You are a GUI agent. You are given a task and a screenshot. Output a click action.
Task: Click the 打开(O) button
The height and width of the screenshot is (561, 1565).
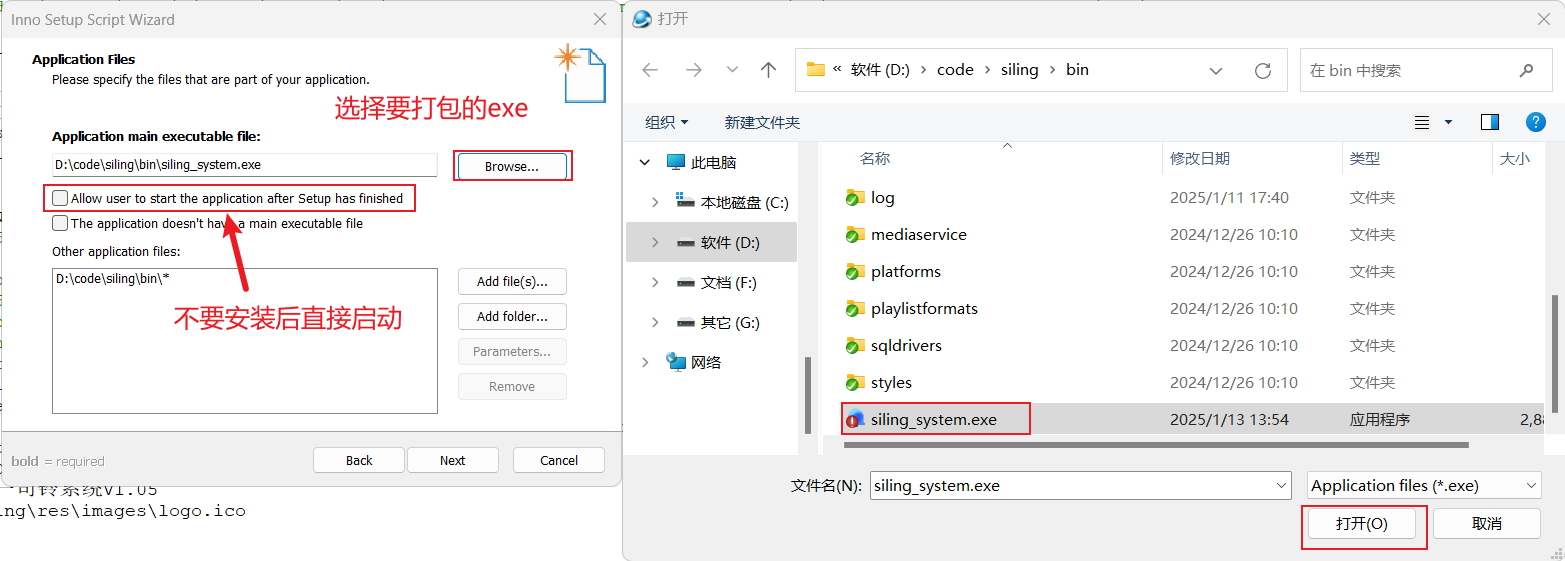1362,523
